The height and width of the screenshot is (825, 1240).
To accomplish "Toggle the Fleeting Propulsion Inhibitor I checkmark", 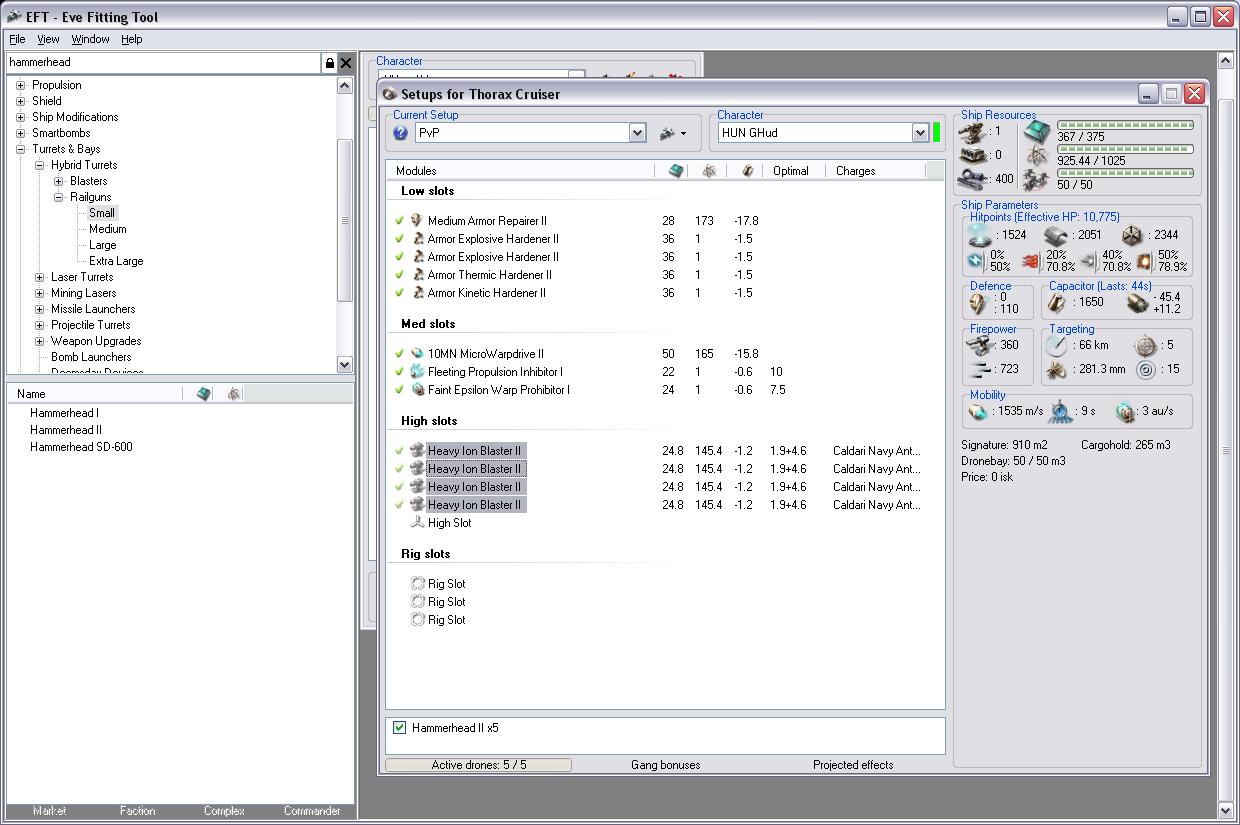I will (400, 372).
